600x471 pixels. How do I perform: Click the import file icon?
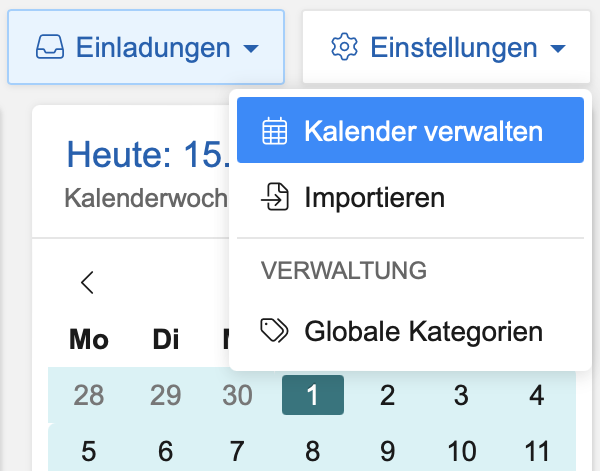(x=274, y=197)
